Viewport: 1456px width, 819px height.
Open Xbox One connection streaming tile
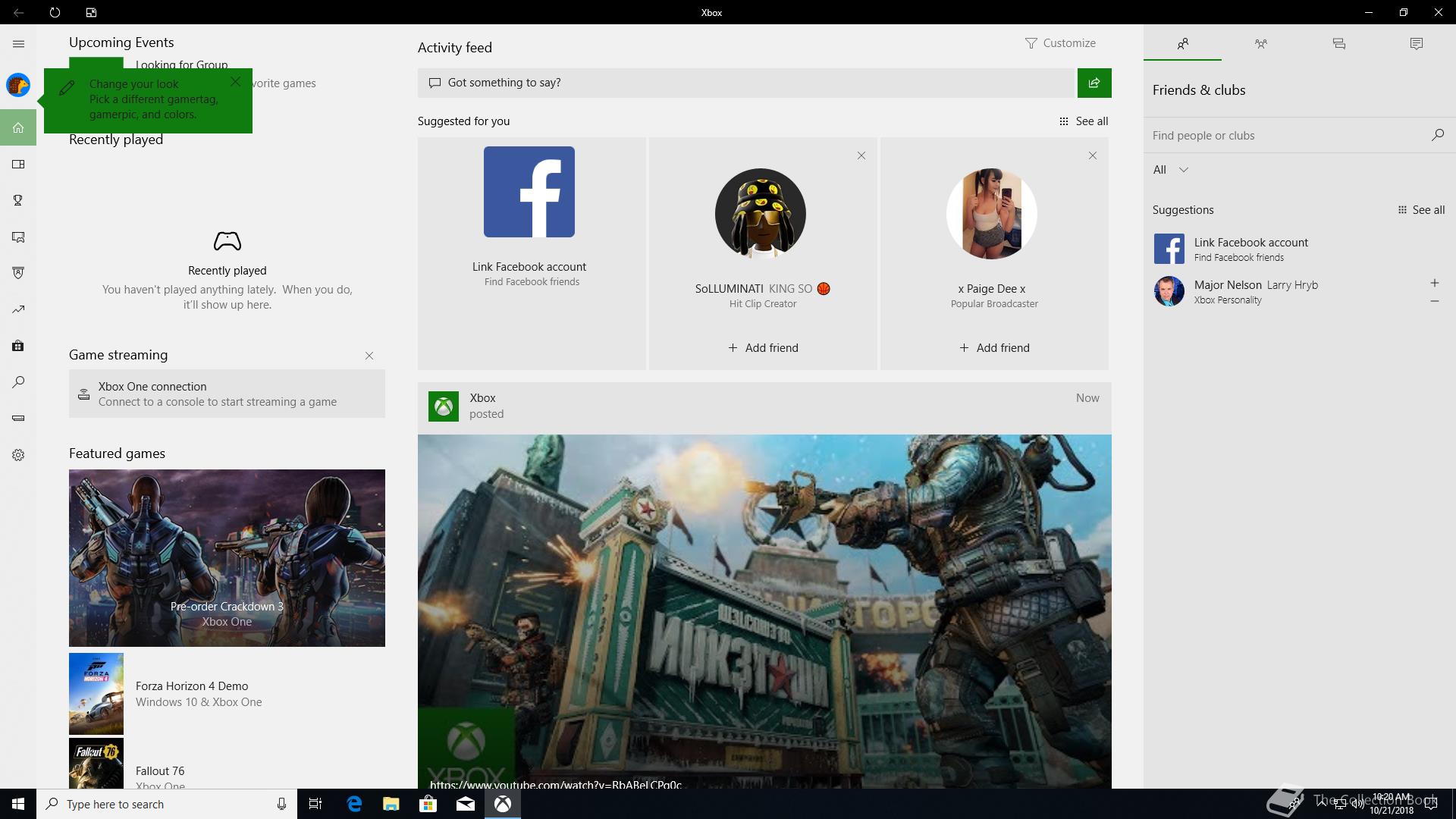click(x=227, y=394)
